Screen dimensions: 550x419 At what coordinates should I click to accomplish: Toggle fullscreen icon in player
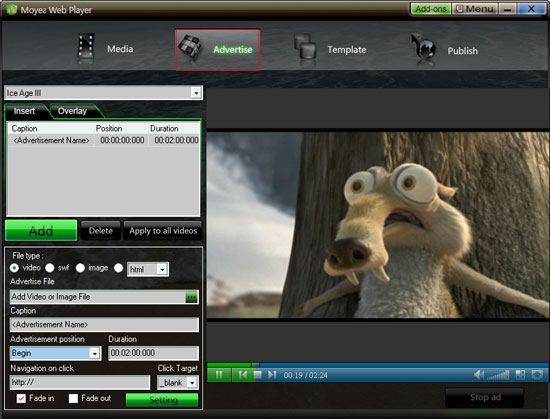(537, 375)
